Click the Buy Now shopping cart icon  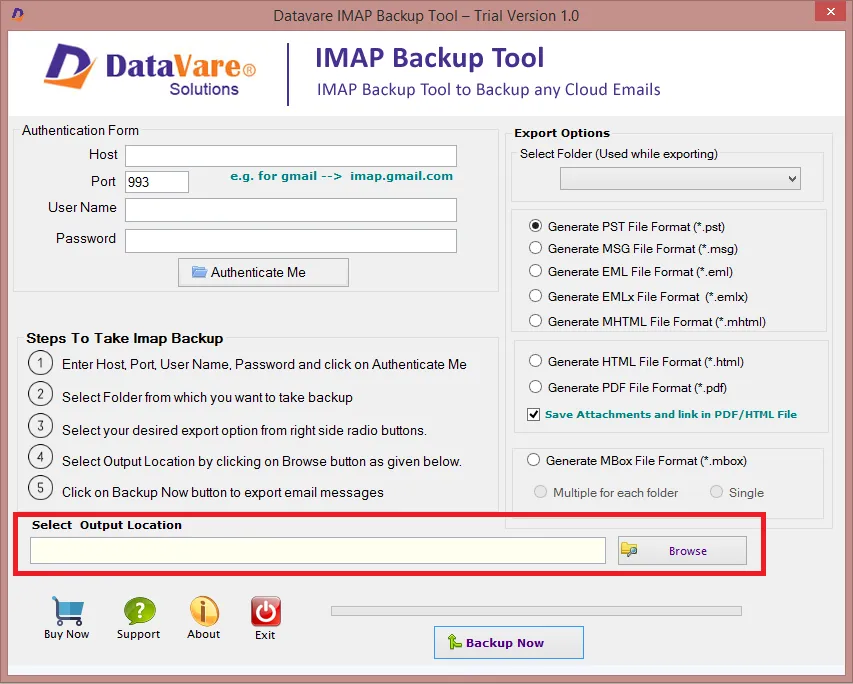click(x=68, y=611)
